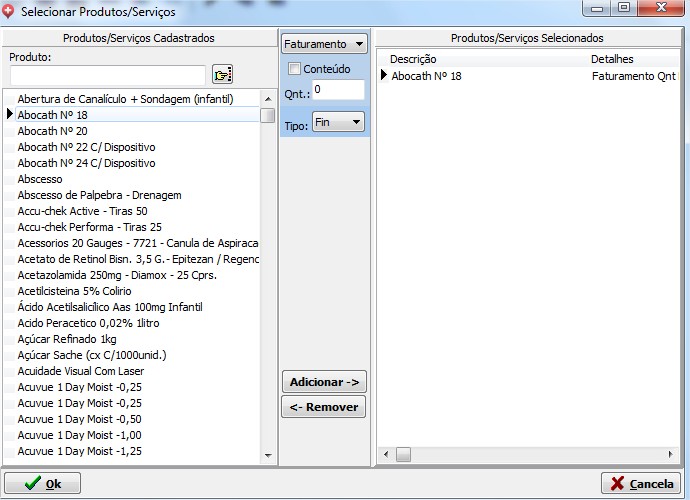Click the Adicionar -> button

(324, 382)
